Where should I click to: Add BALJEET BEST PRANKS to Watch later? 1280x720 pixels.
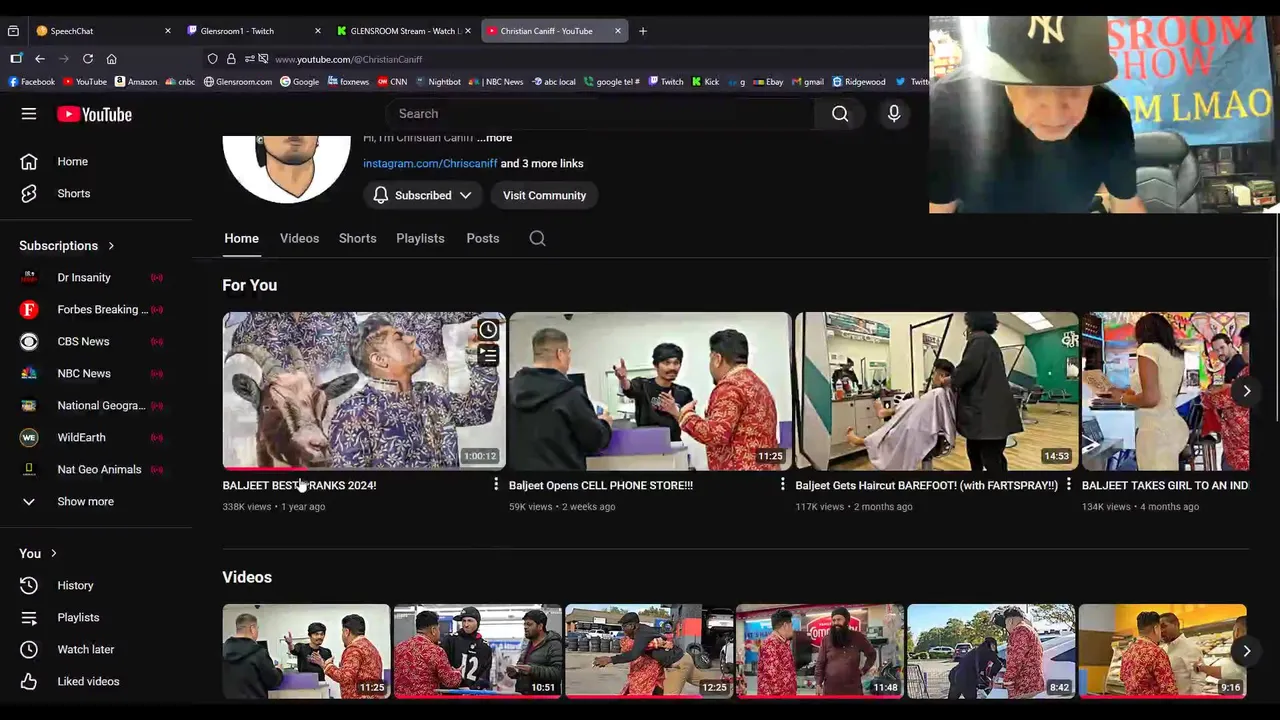pyautogui.click(x=488, y=330)
